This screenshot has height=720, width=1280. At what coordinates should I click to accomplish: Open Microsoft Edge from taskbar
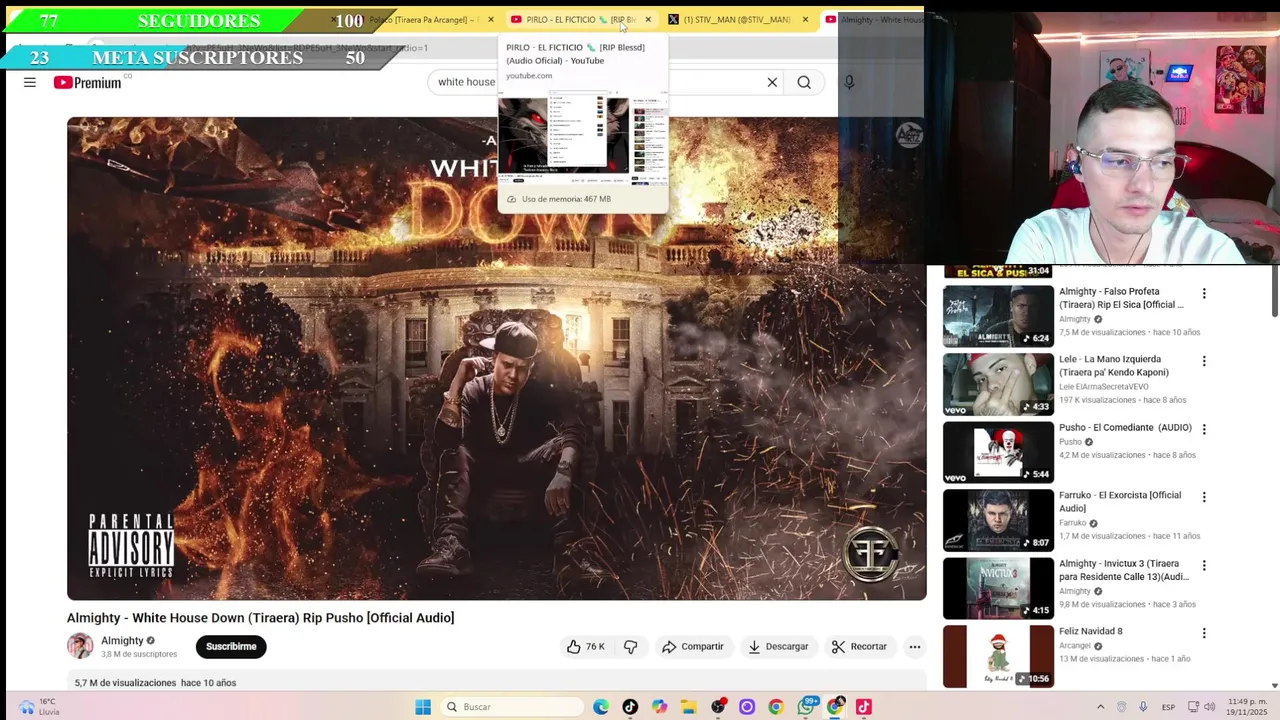(601, 707)
